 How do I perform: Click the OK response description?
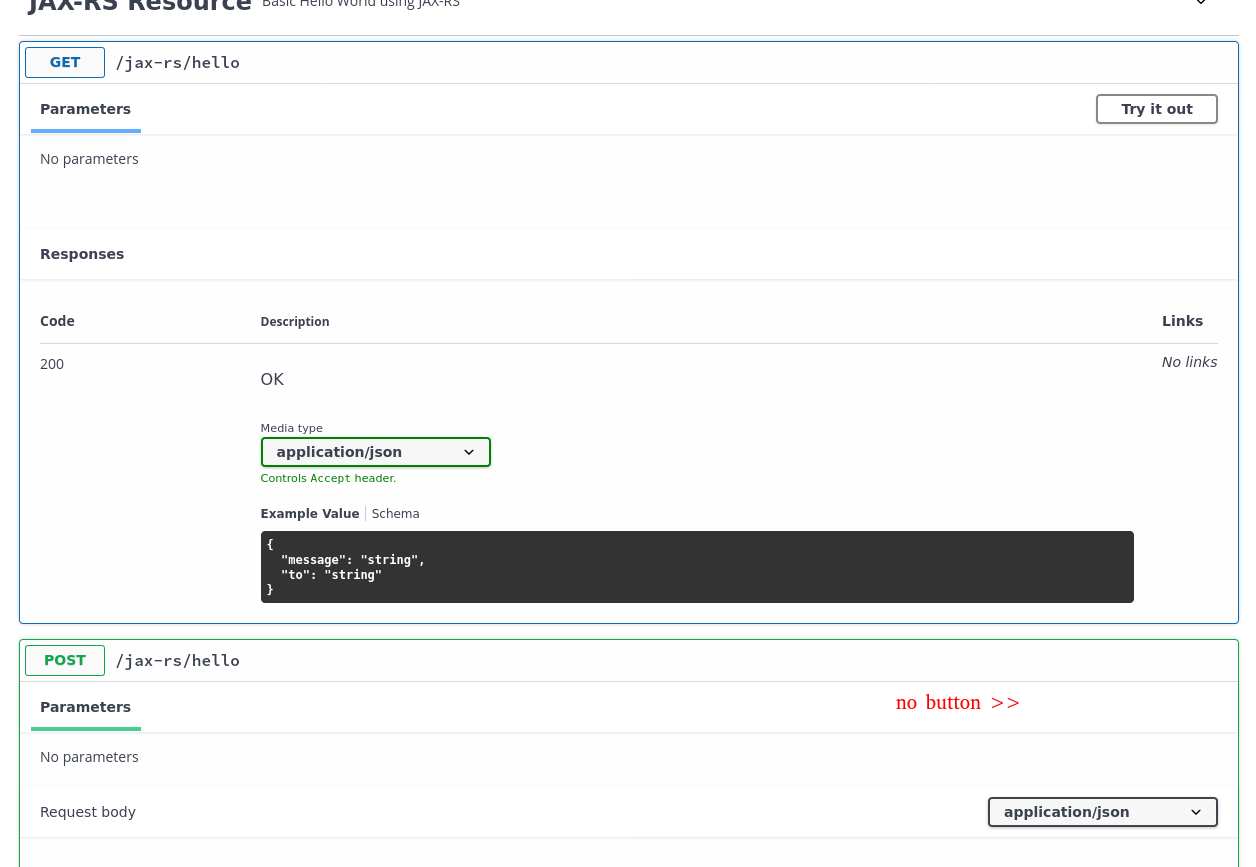coord(272,379)
